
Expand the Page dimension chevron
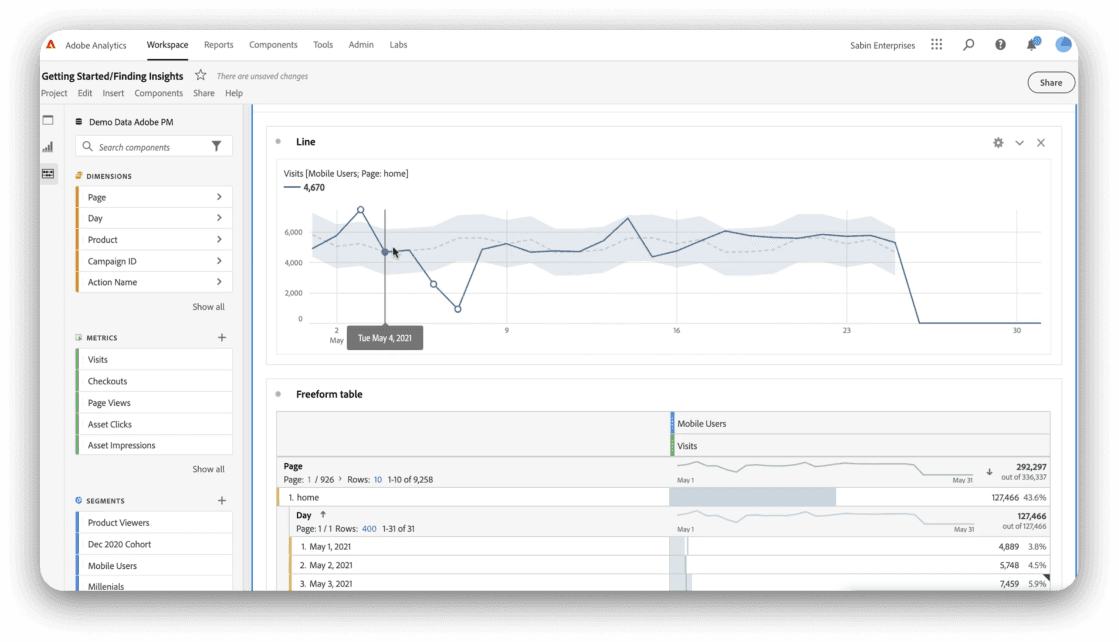[219, 197]
